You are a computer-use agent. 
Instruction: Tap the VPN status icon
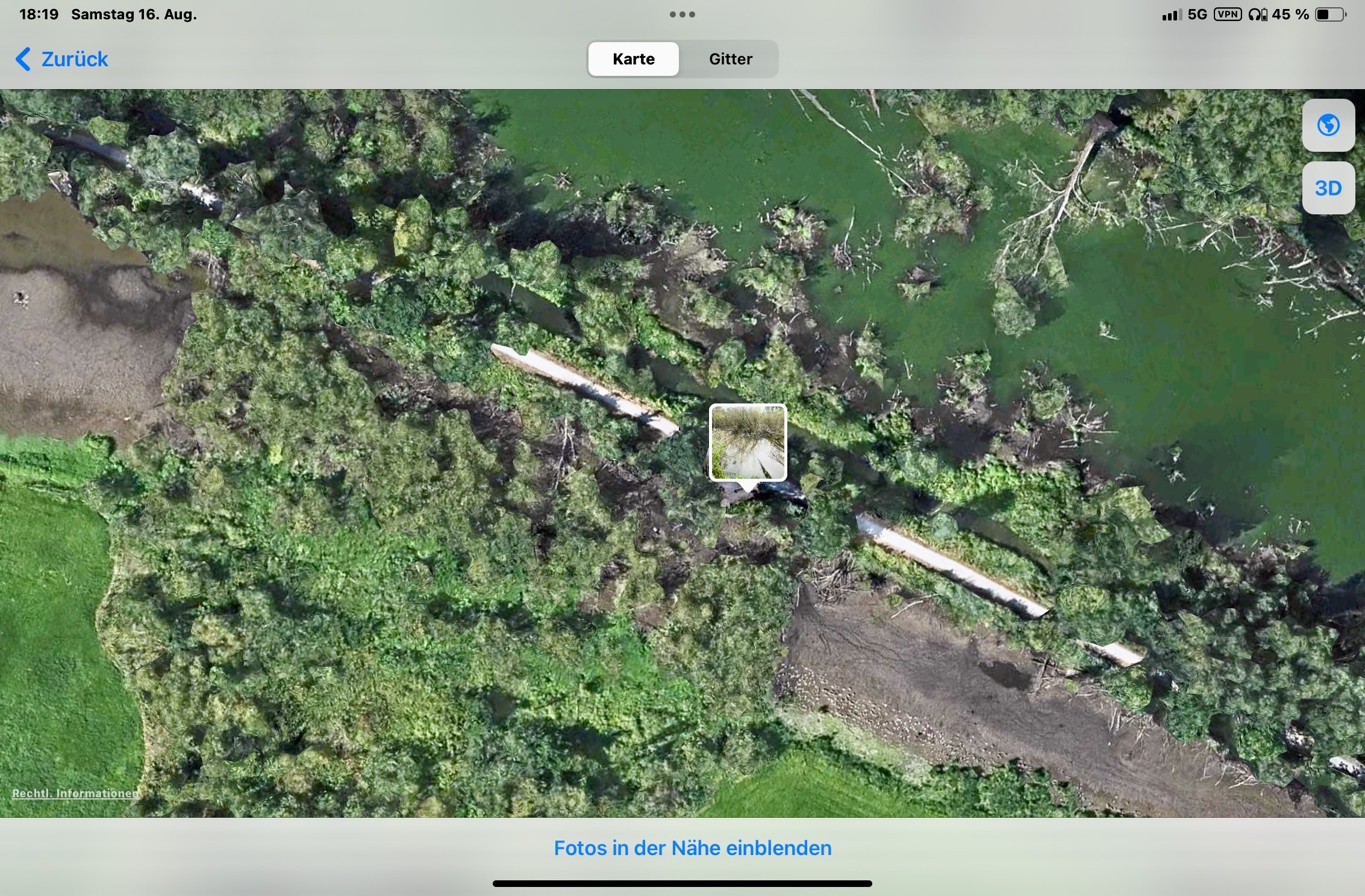coord(1228,14)
